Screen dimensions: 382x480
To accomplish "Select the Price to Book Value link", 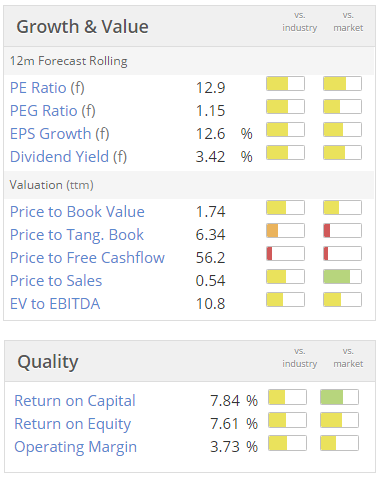I will pos(77,212).
